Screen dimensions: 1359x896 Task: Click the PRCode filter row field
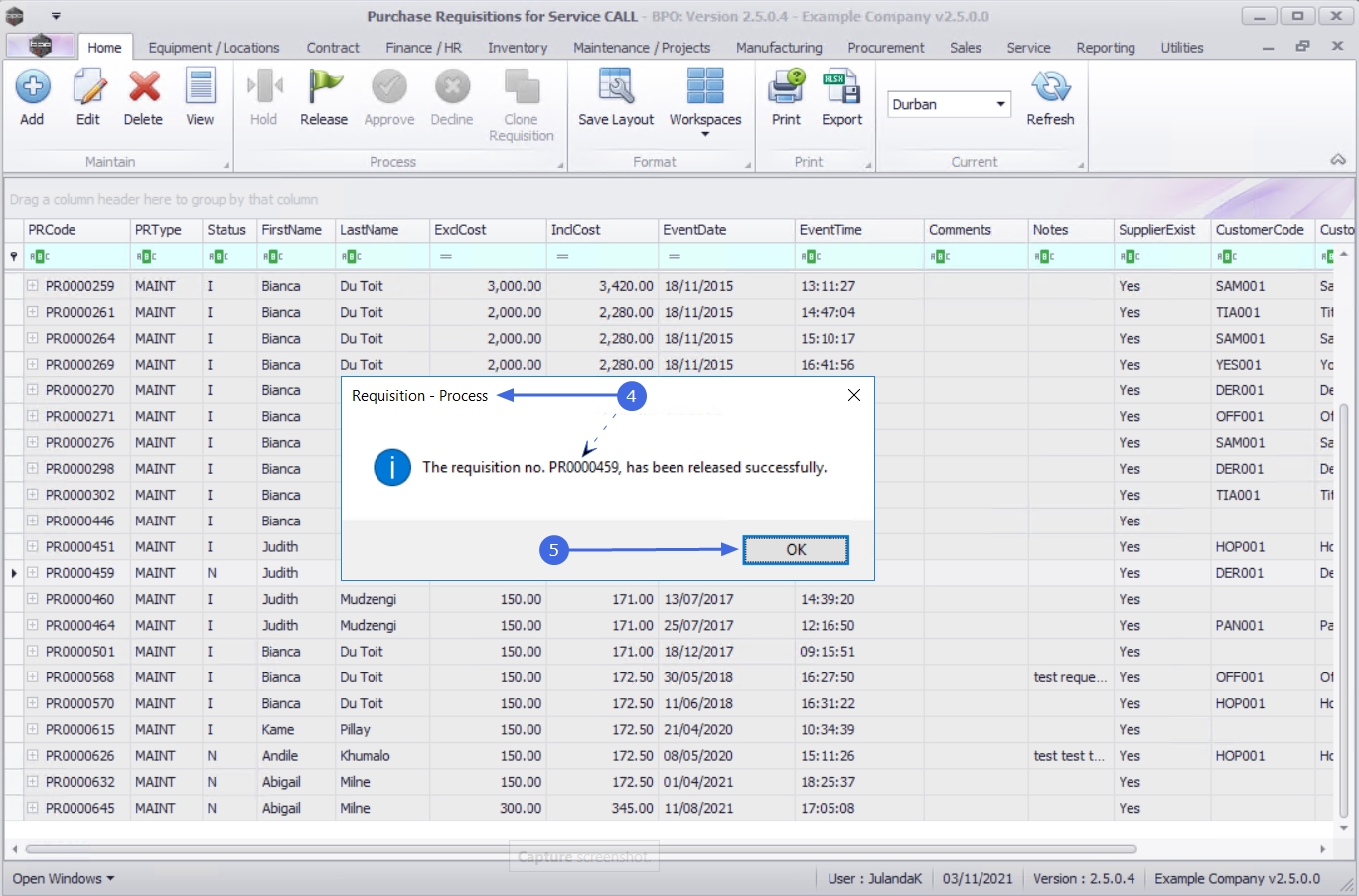tap(79, 257)
